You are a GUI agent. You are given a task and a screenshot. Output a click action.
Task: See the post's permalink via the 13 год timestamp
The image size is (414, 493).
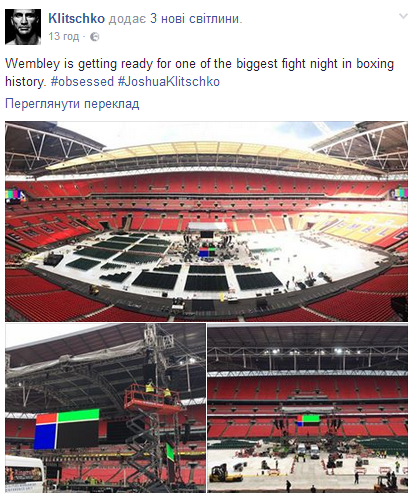tap(64, 36)
